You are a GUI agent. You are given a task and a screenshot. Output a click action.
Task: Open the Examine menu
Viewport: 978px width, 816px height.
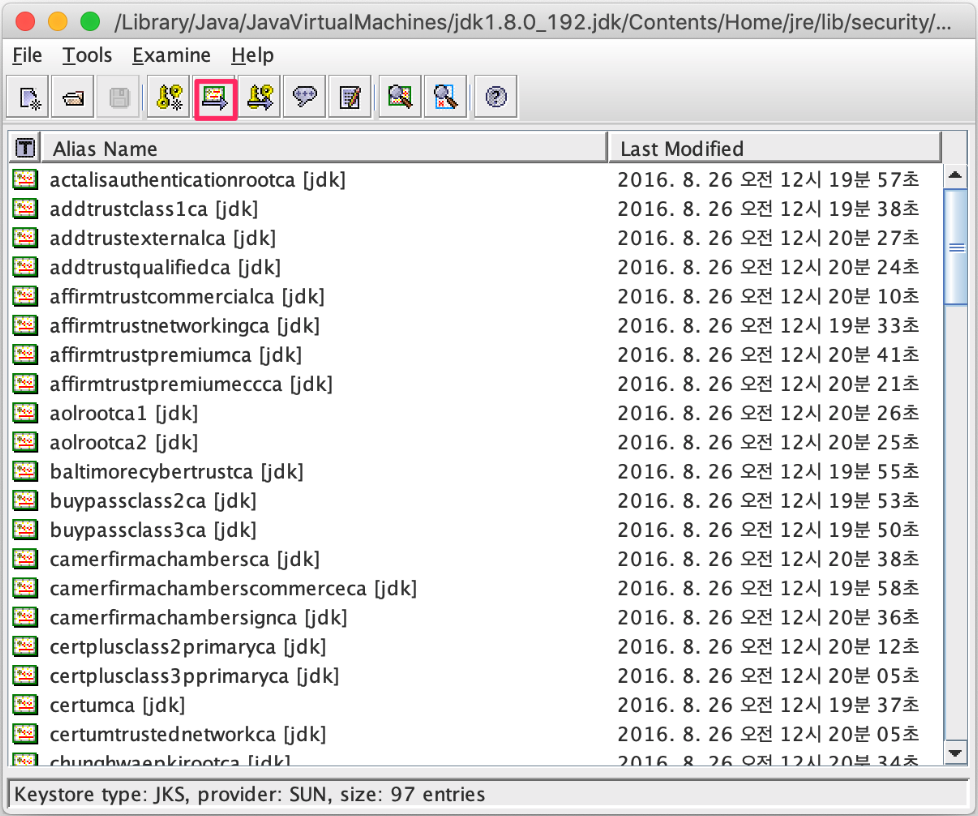pos(171,56)
